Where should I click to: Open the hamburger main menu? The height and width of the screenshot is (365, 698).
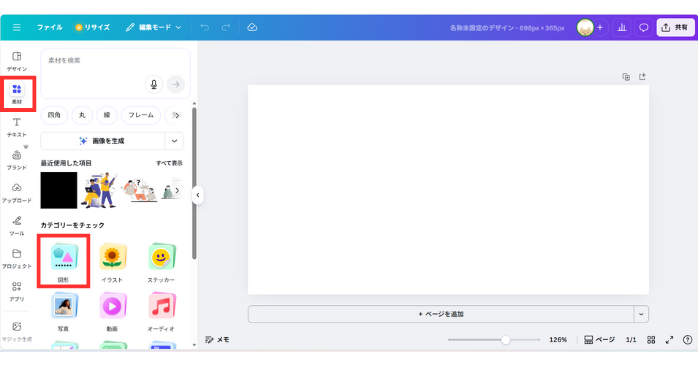pyautogui.click(x=16, y=28)
